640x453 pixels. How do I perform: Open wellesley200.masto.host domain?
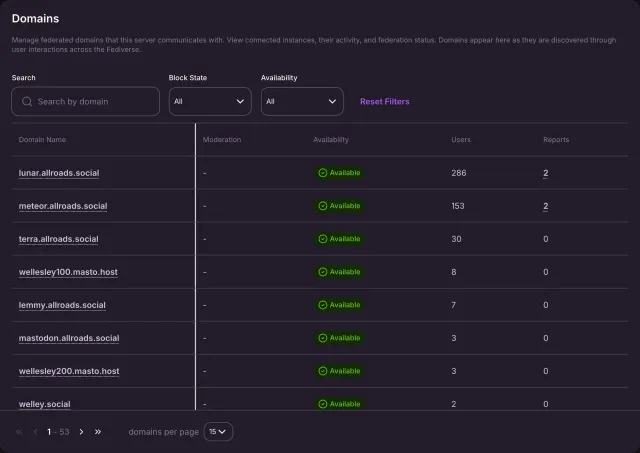point(69,371)
